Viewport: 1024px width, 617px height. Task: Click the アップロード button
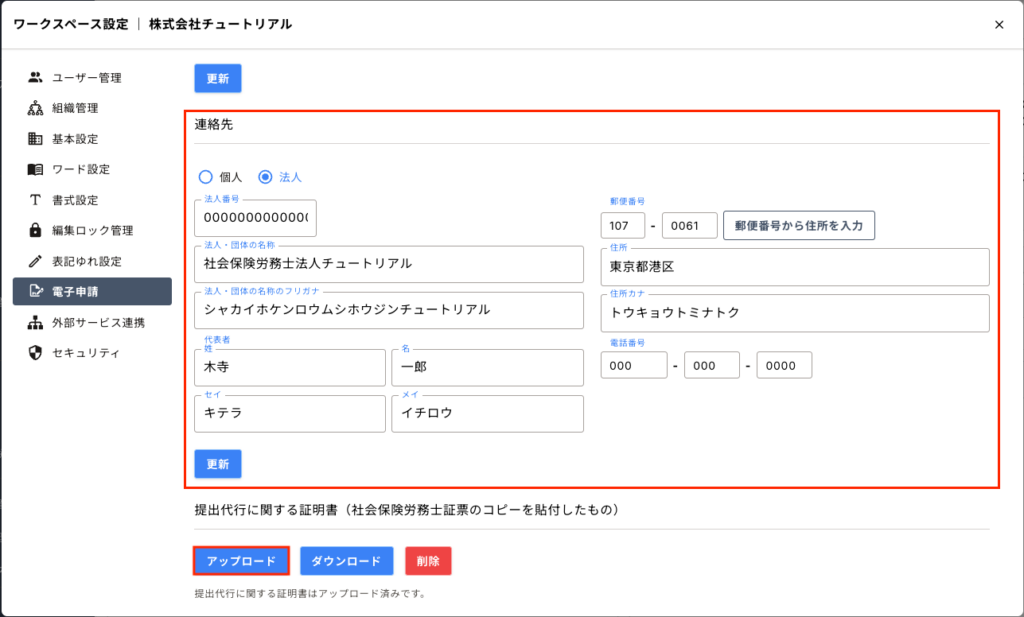[x=241, y=561]
